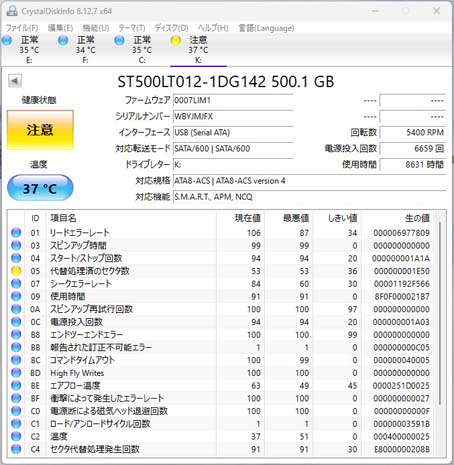Image resolution: width=454 pixels, height=465 pixels.
Task: Open the ヘルプ(H) menu
Action: 213,28
